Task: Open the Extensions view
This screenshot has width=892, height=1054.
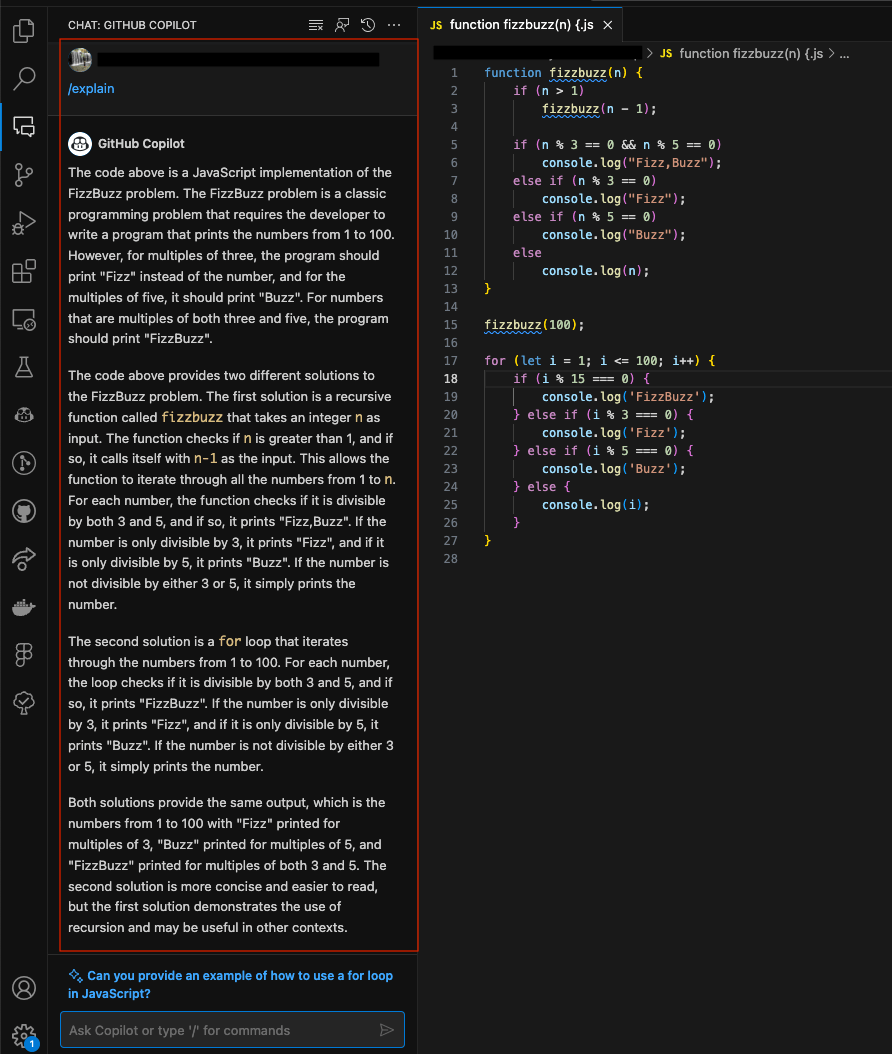Action: click(x=24, y=272)
